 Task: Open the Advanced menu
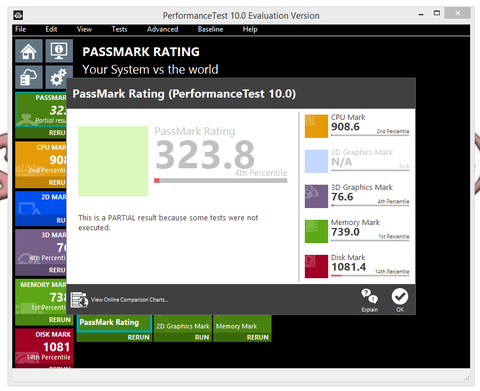[162, 29]
